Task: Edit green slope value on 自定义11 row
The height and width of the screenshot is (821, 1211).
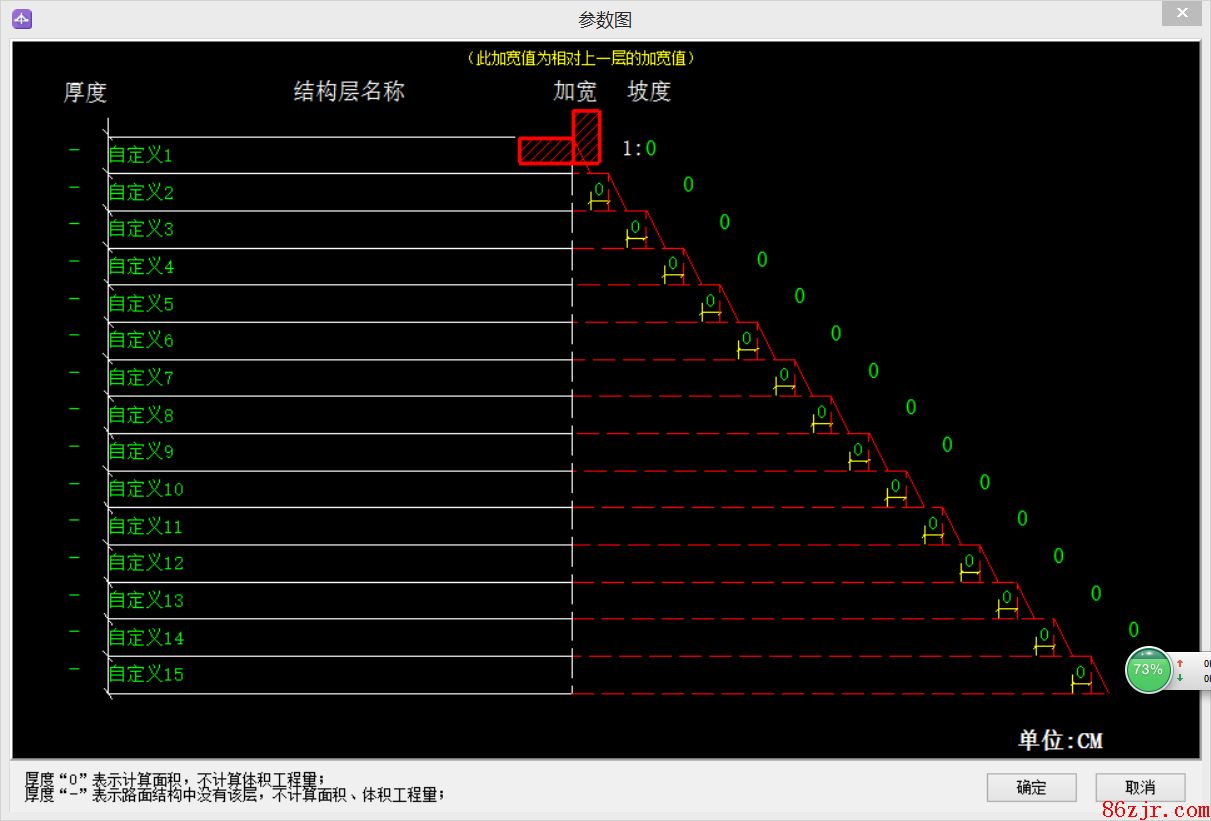Action: click(1022, 519)
